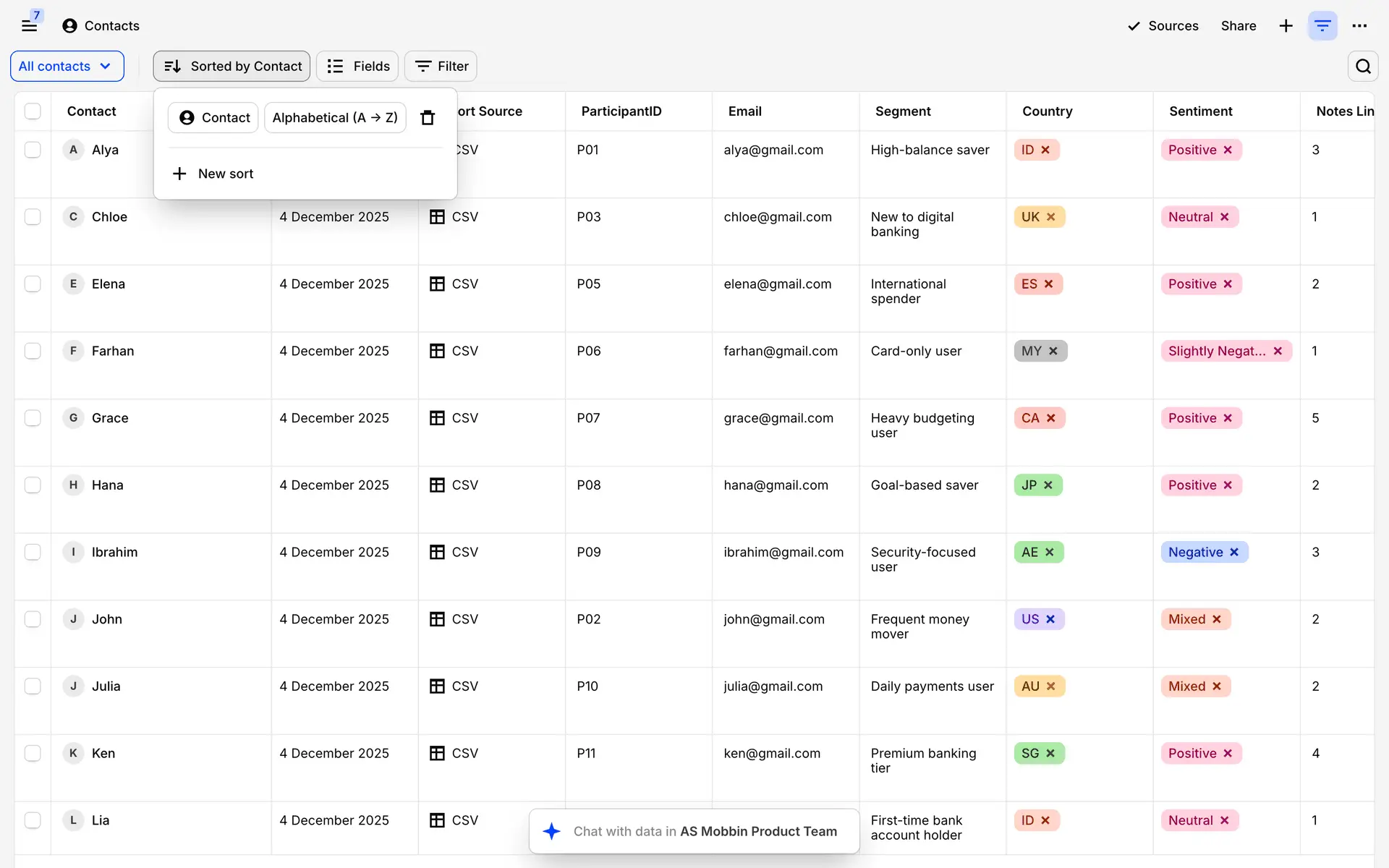Screen dimensions: 1389x868
Task: Expand the All contacts view dropdown
Action: tap(67, 67)
